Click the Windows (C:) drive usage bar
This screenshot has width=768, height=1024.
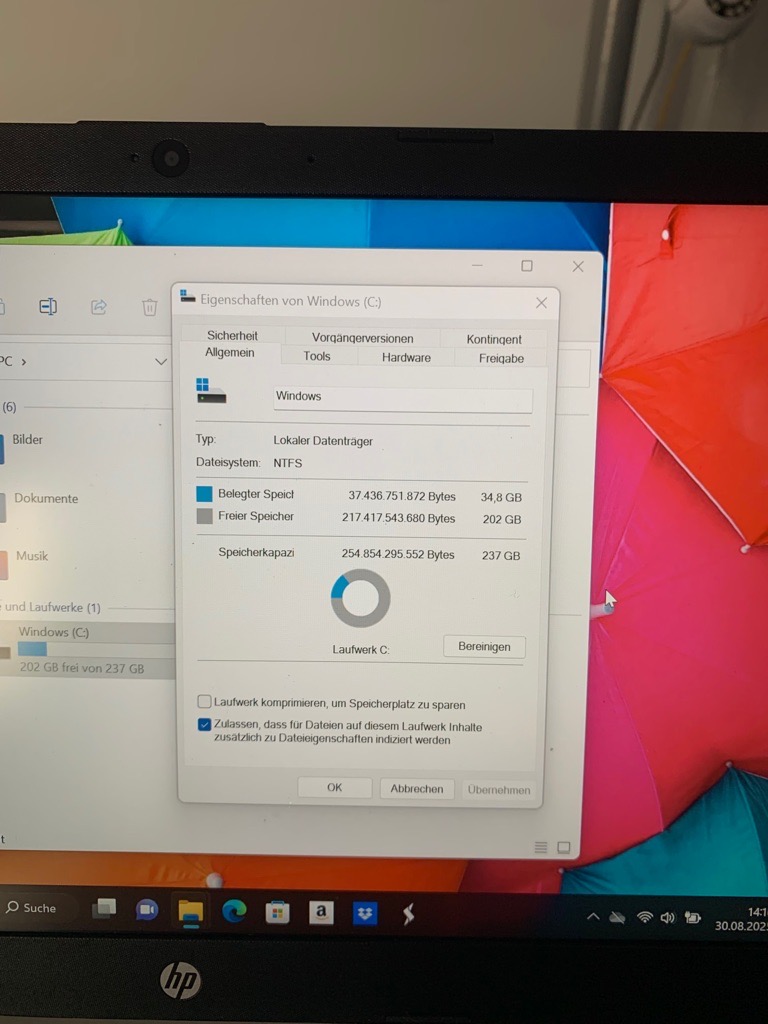pyautogui.click(x=96, y=650)
